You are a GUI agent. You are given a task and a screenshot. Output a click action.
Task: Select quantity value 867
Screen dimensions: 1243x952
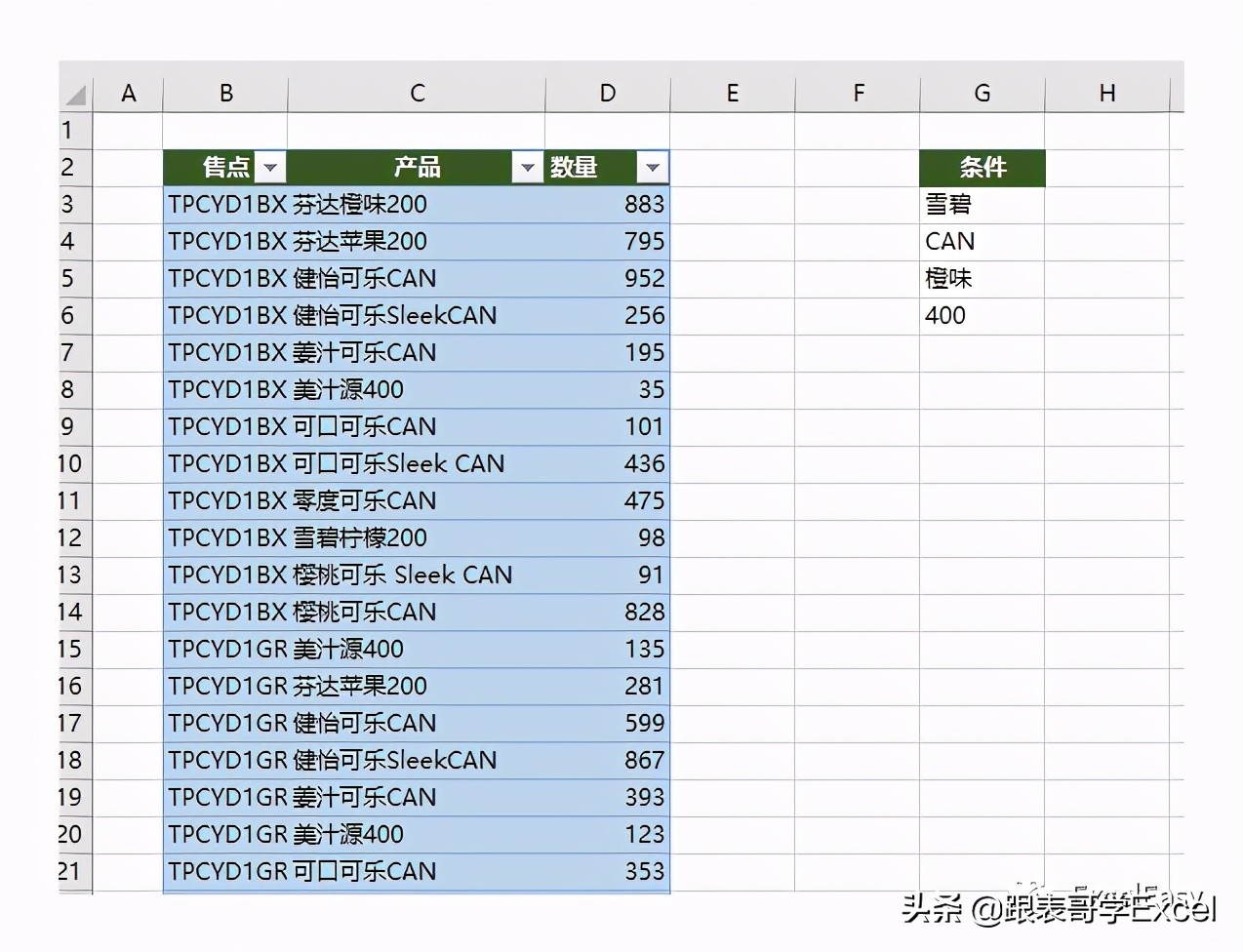608,761
